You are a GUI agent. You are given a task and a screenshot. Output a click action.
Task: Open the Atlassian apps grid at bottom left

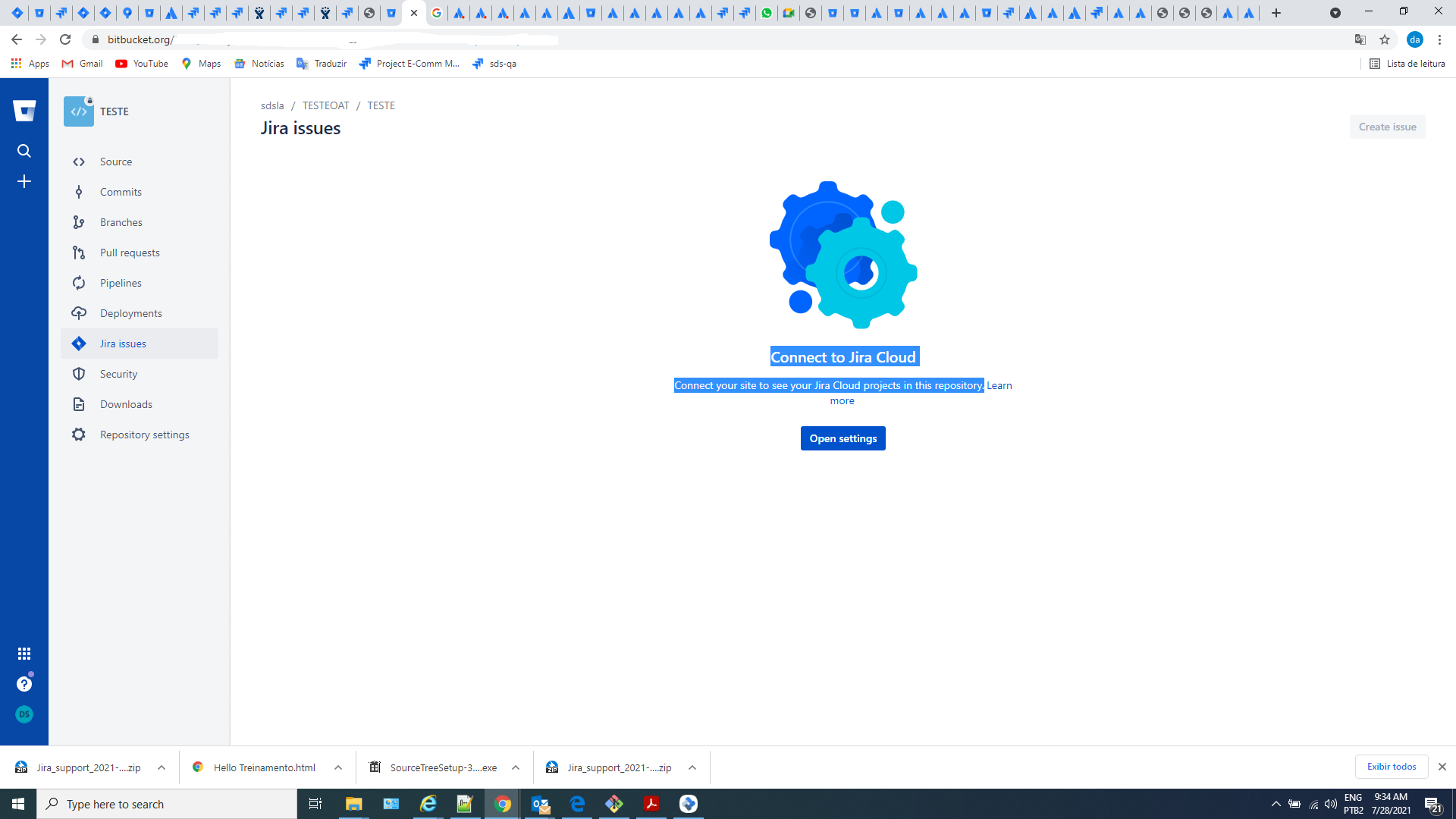(x=24, y=653)
